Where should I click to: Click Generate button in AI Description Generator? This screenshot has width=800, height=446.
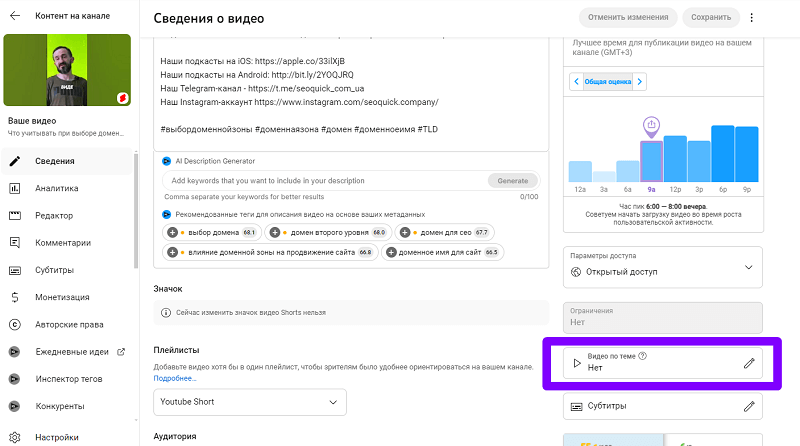513,181
